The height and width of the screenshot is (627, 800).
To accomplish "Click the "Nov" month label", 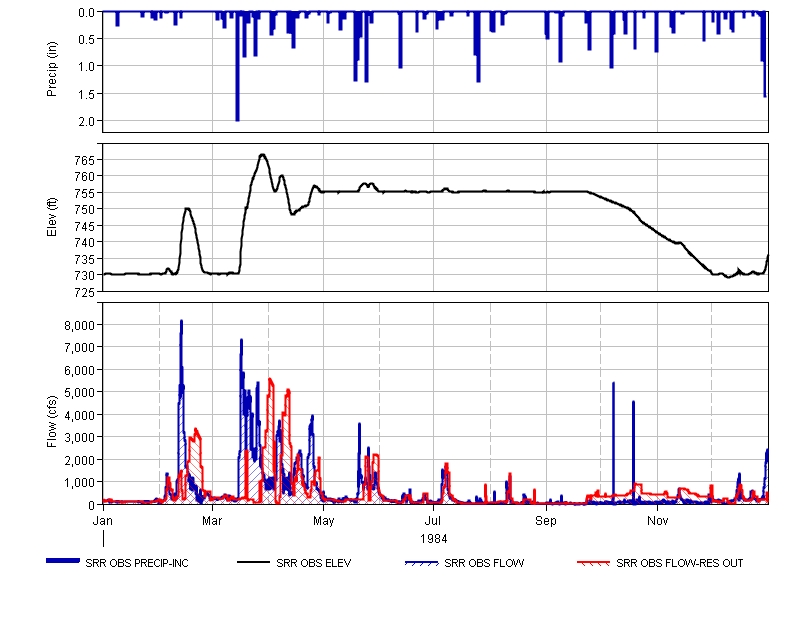I will click(658, 521).
